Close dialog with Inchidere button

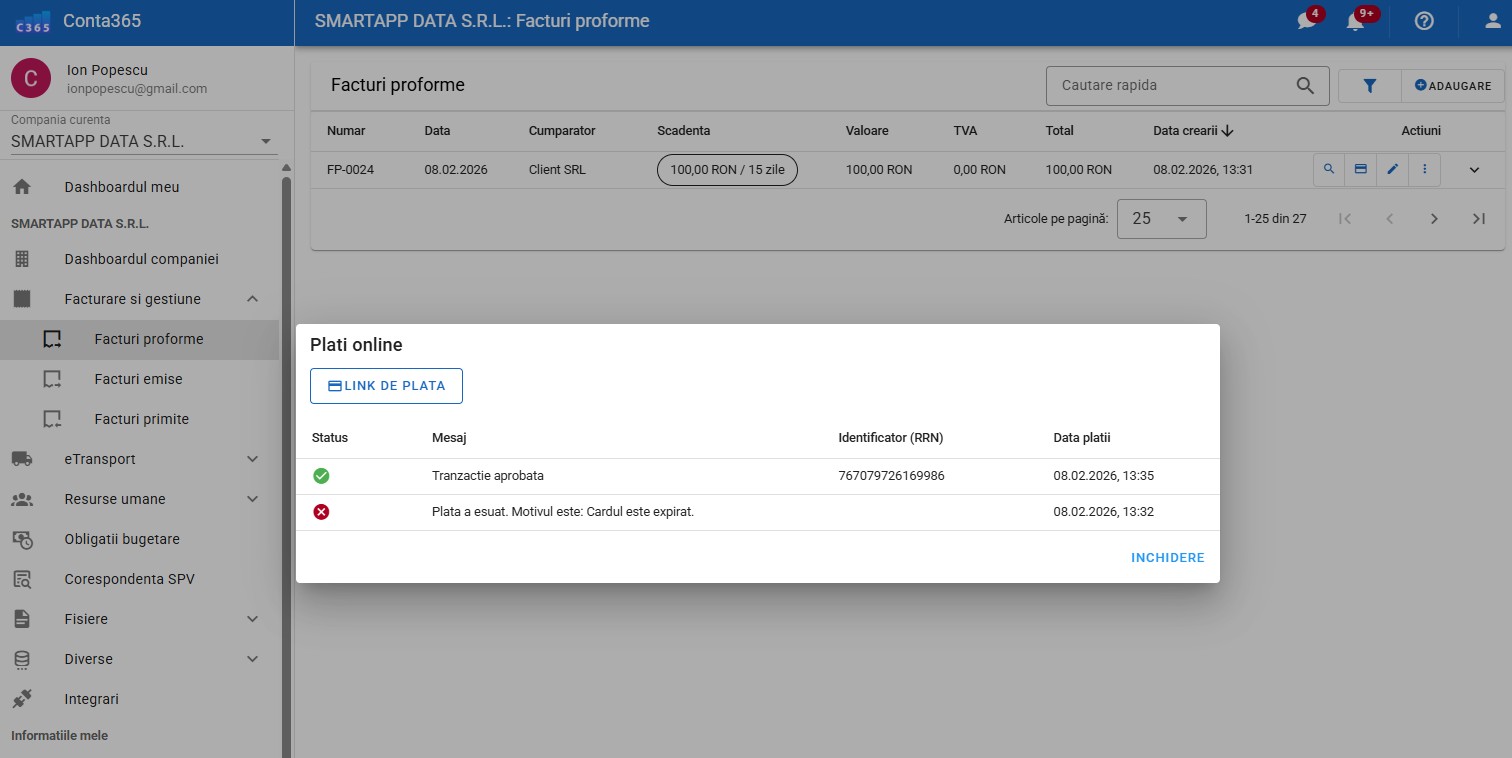tap(1167, 558)
